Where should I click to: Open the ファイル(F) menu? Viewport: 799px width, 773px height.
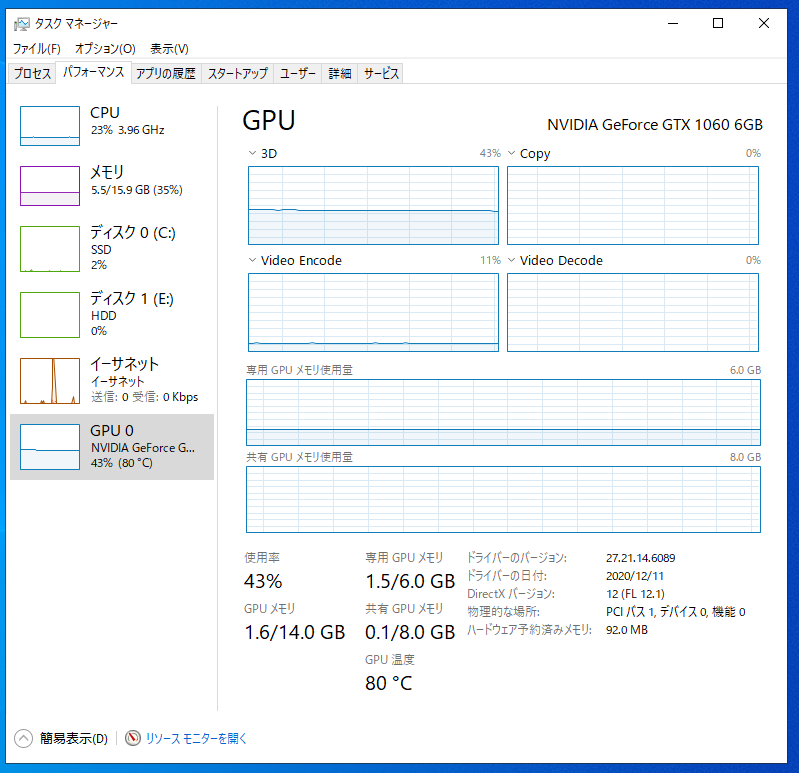(x=37, y=49)
